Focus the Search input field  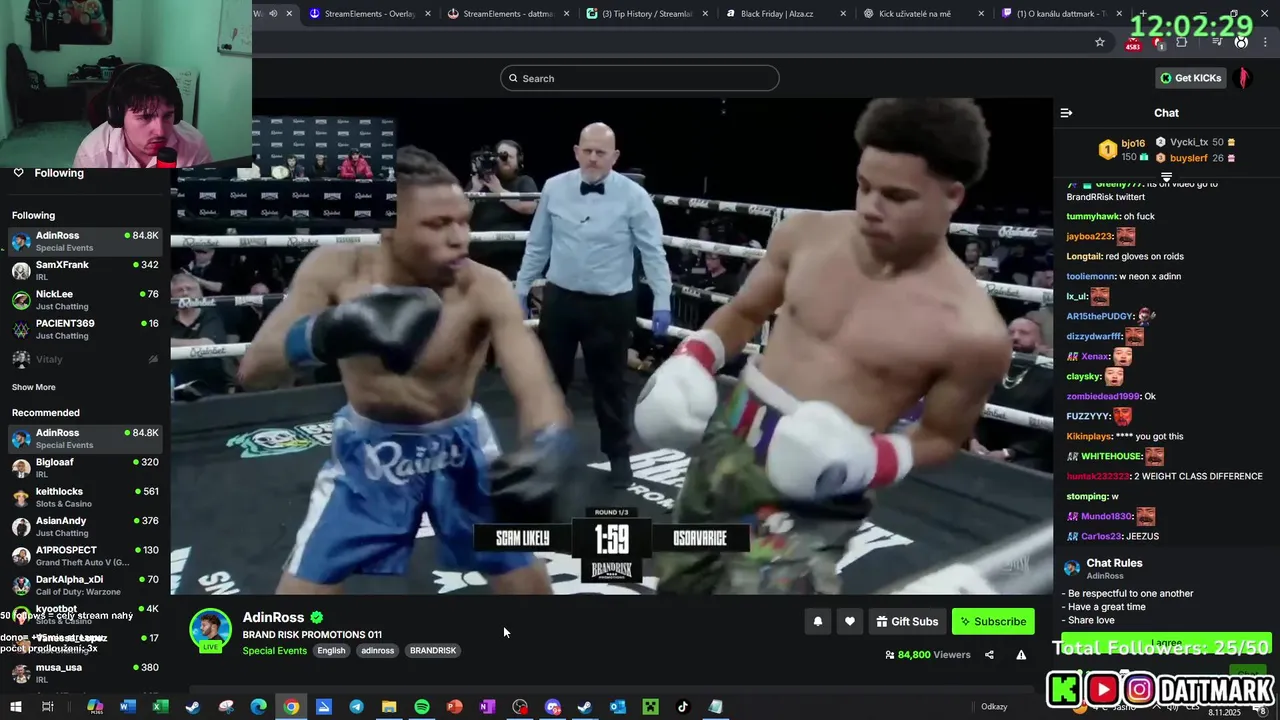tap(640, 78)
